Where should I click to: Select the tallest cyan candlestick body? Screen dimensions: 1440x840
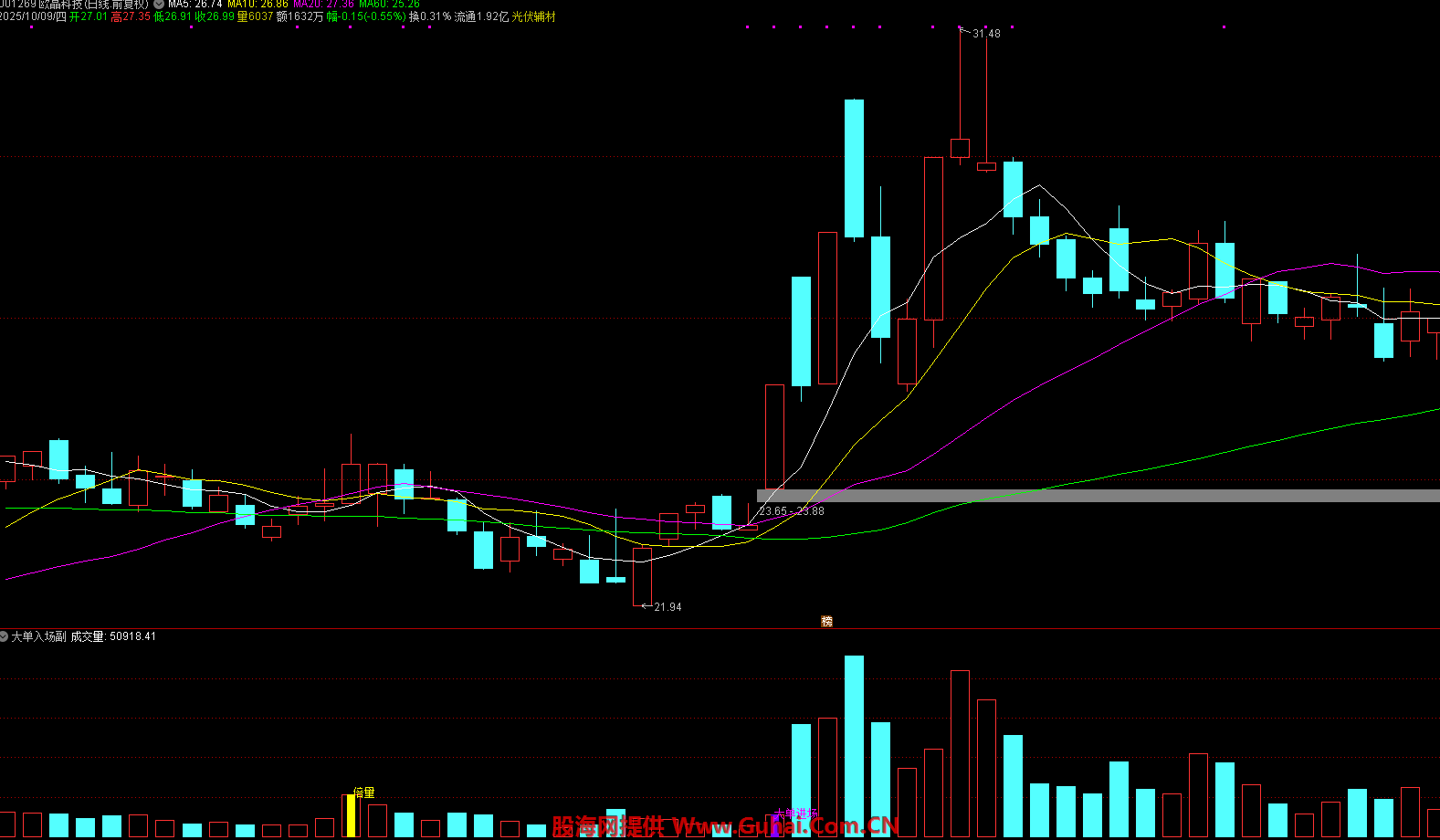tap(854, 169)
